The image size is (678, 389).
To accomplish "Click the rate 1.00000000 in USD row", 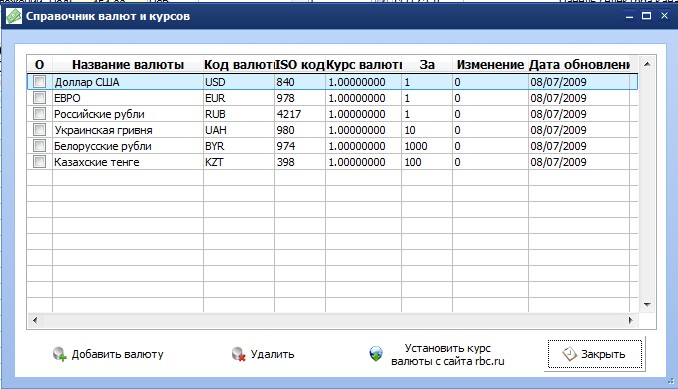I will tap(363, 82).
